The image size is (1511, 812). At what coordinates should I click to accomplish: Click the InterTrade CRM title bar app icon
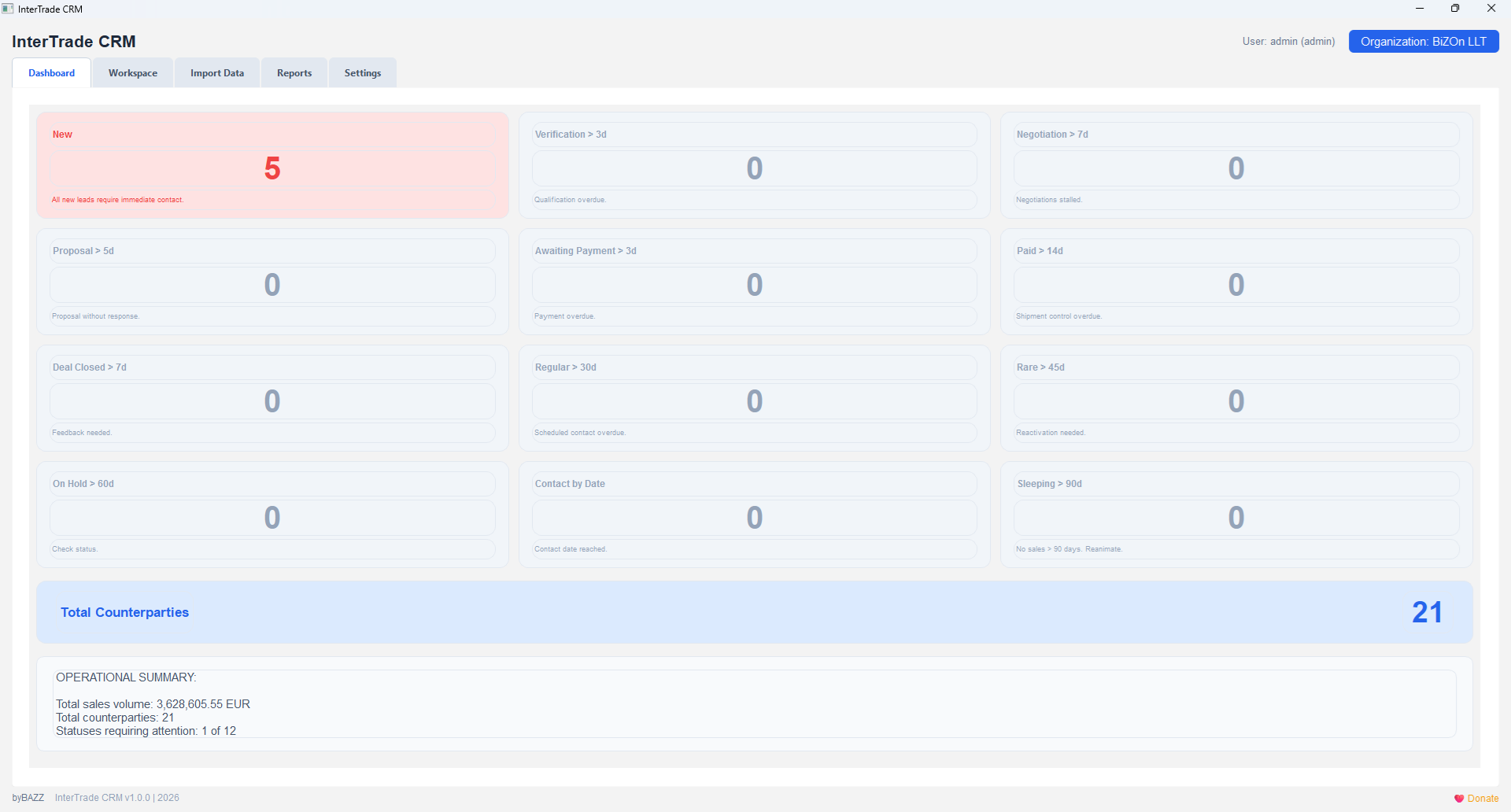8,9
